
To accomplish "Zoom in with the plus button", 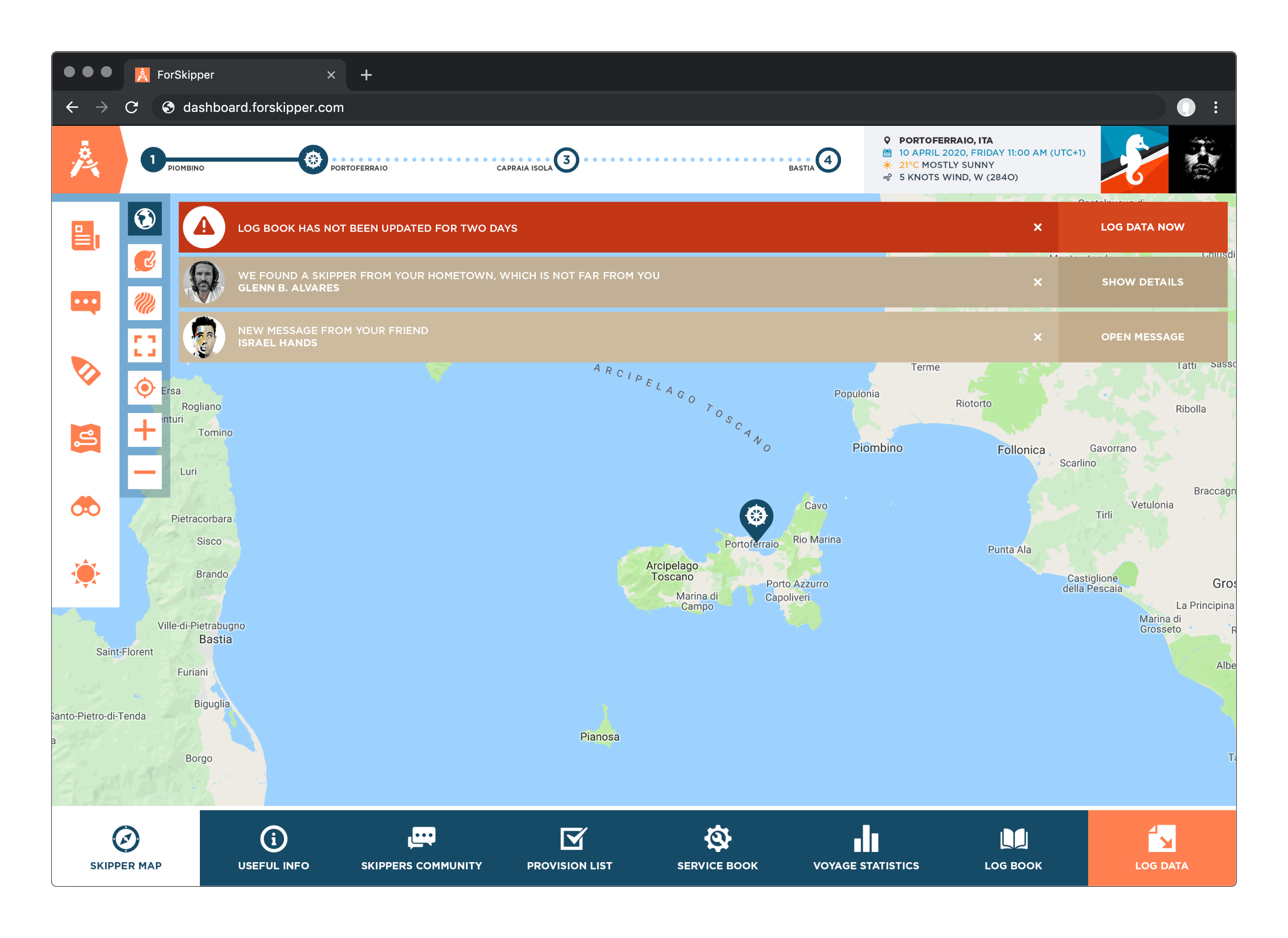I will pyautogui.click(x=145, y=430).
